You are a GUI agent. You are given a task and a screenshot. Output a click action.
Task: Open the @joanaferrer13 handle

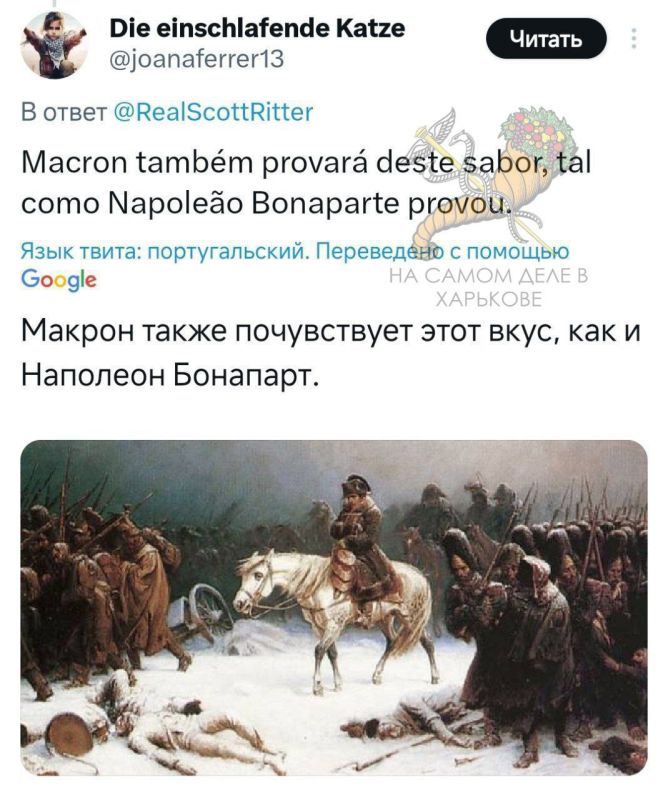pyautogui.click(x=197, y=59)
